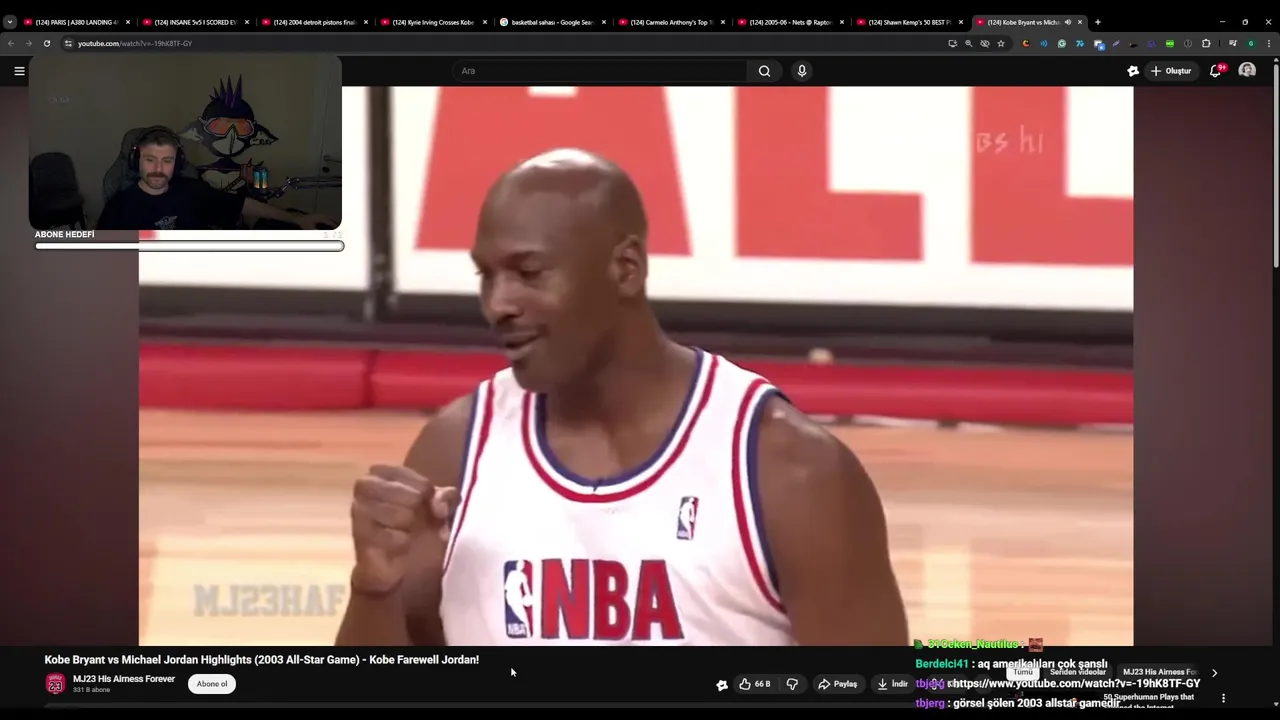Close the basketbal sahası Google Search tab
The height and width of the screenshot is (720, 1280).
pos(604,22)
